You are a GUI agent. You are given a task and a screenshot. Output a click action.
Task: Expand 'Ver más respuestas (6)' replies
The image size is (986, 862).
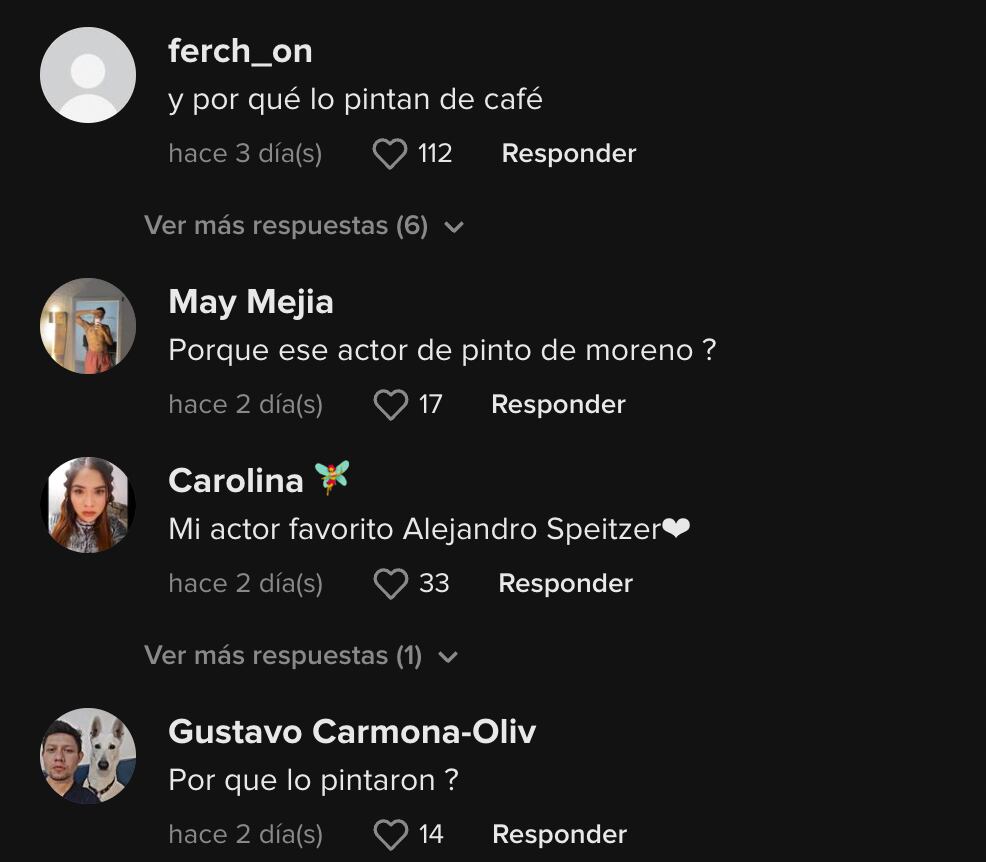pos(286,226)
